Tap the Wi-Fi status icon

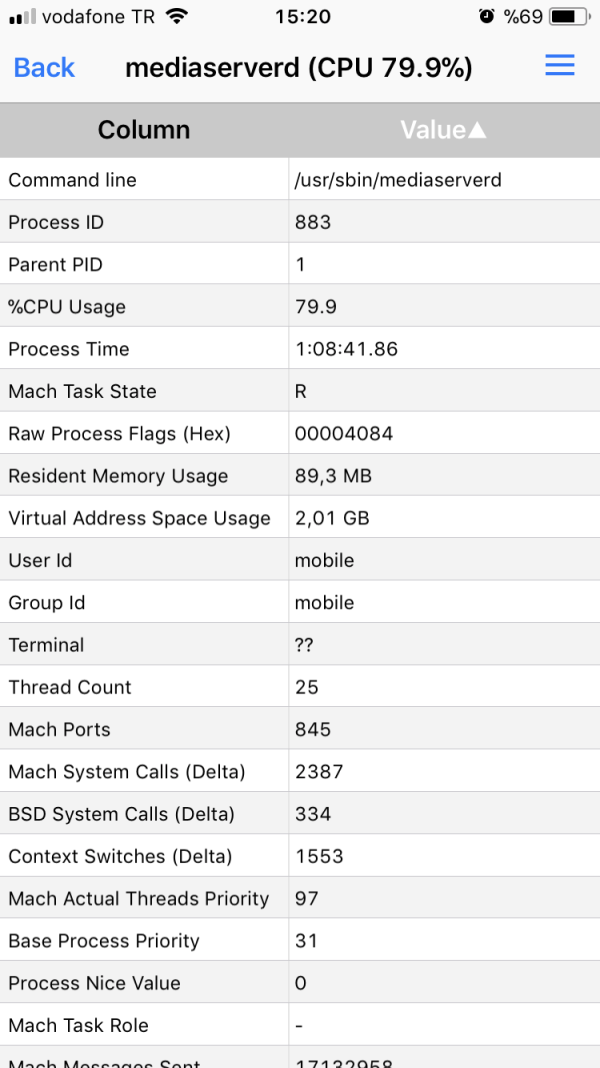(177, 16)
